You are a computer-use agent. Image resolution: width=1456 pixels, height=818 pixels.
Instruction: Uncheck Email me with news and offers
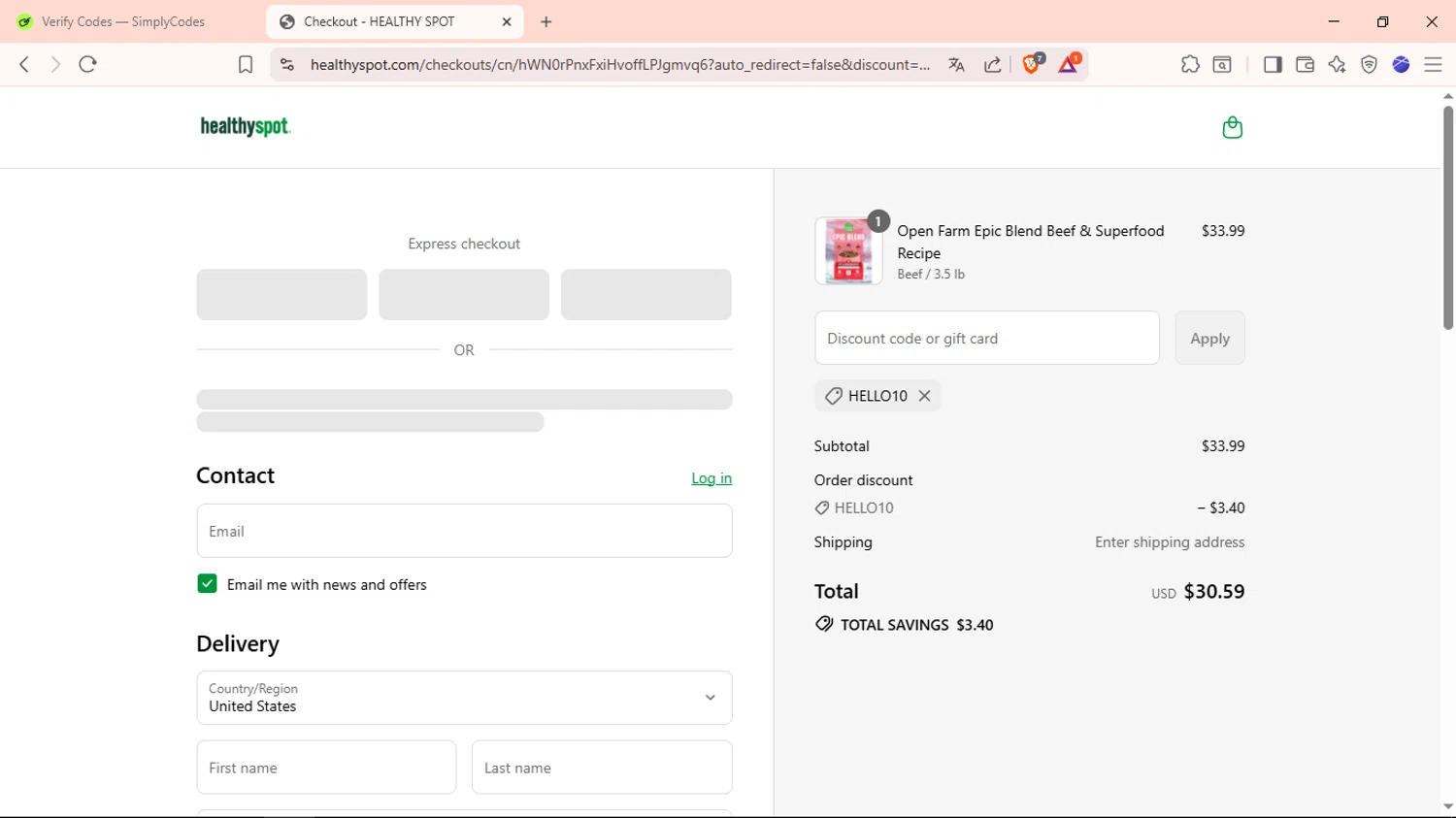pos(207,583)
